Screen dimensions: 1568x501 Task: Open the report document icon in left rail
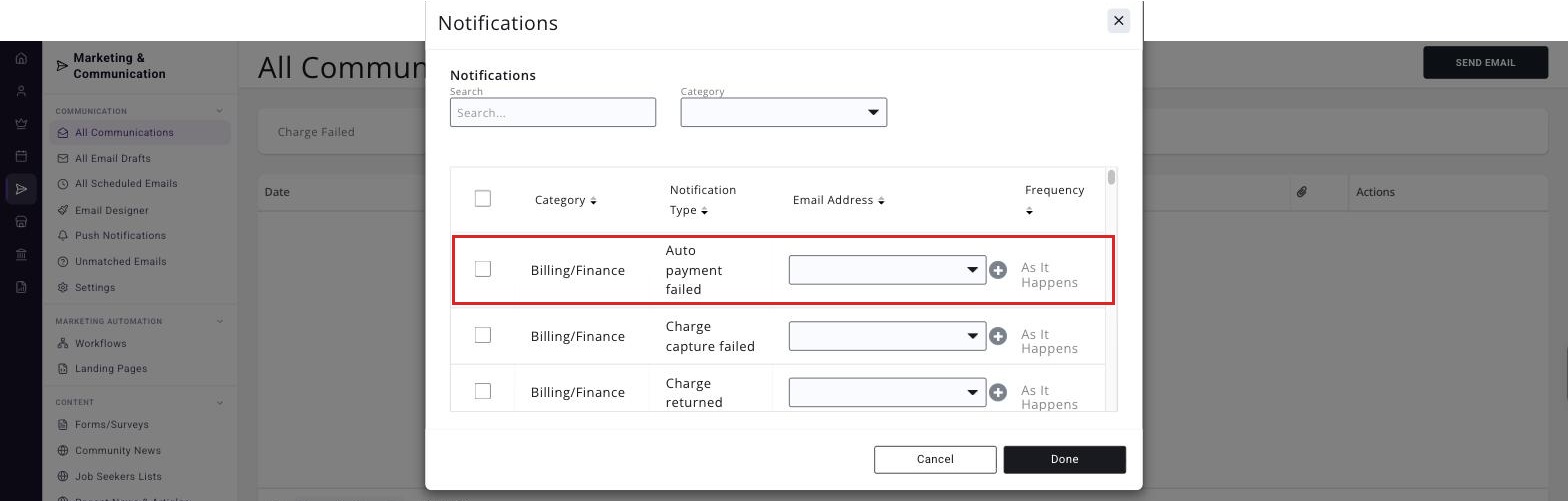(x=21, y=287)
